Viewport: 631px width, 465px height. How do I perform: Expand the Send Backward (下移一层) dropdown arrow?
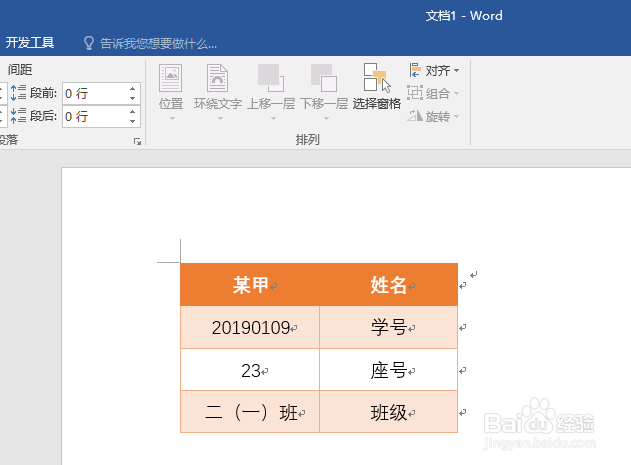[326, 118]
